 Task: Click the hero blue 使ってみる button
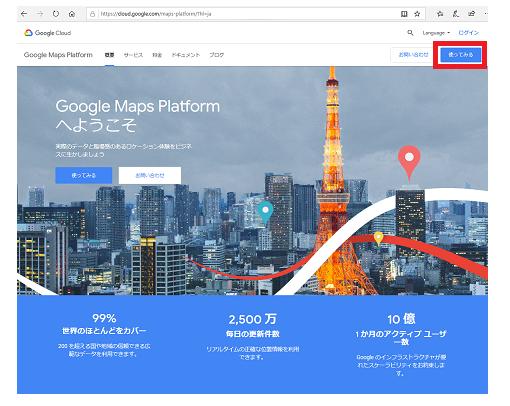pyautogui.click(x=84, y=175)
